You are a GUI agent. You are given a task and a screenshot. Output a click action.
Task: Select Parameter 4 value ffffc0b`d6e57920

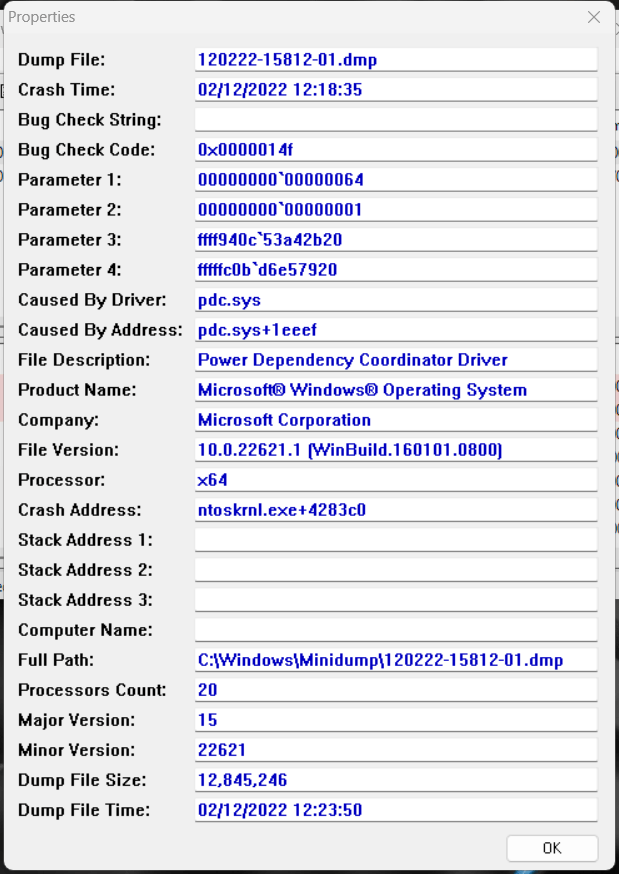pyautogui.click(x=267, y=270)
